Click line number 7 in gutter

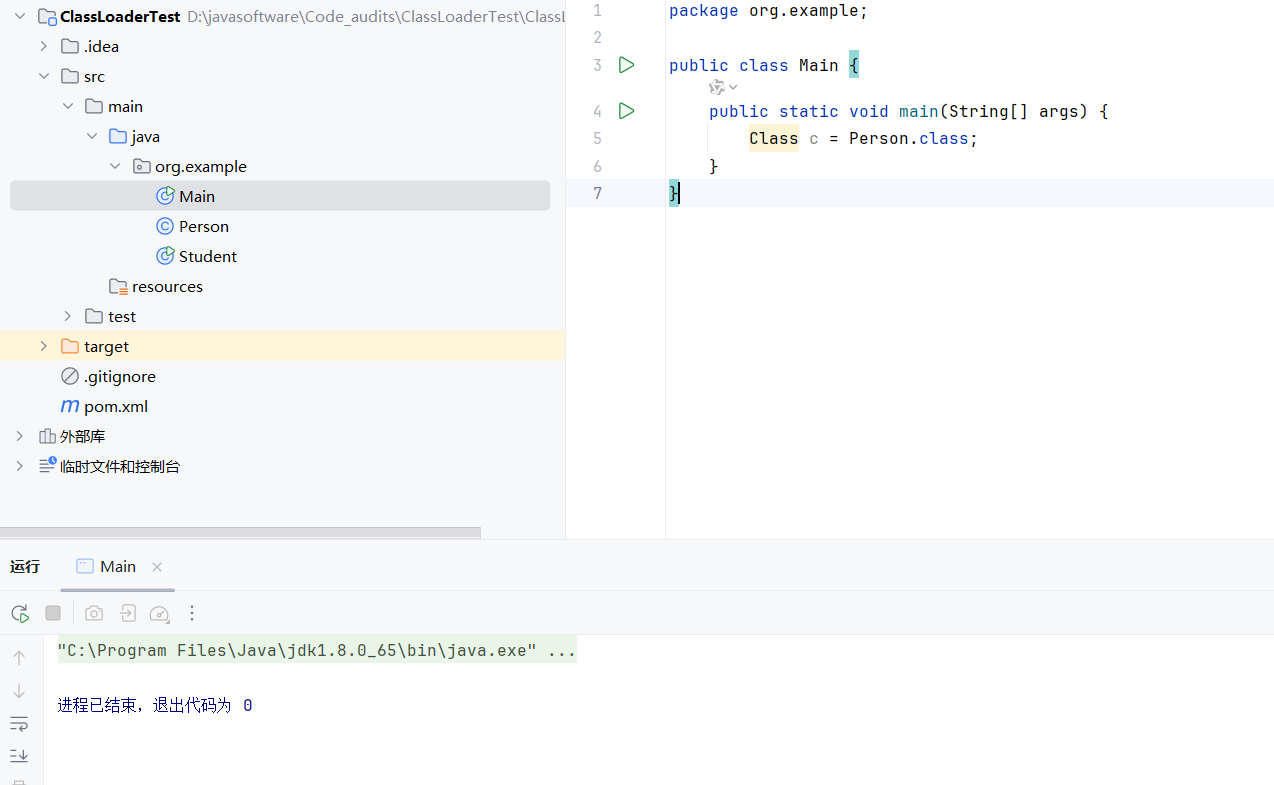[597, 193]
